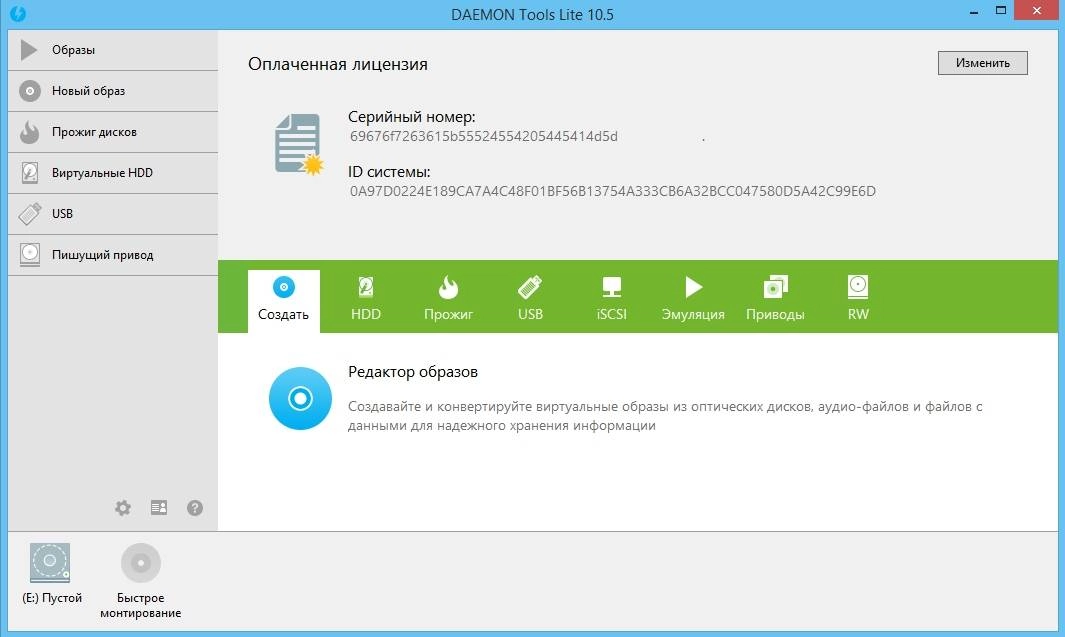Click the ID системы value text
Image resolution: width=1065 pixels, height=637 pixels.
(613, 192)
